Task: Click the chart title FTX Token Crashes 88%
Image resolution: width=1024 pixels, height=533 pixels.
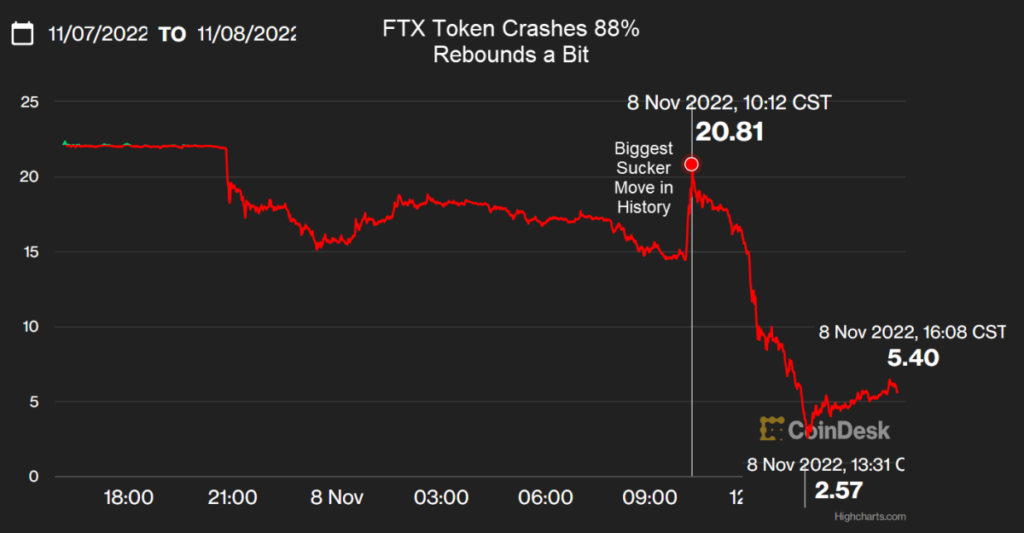Action: (511, 29)
